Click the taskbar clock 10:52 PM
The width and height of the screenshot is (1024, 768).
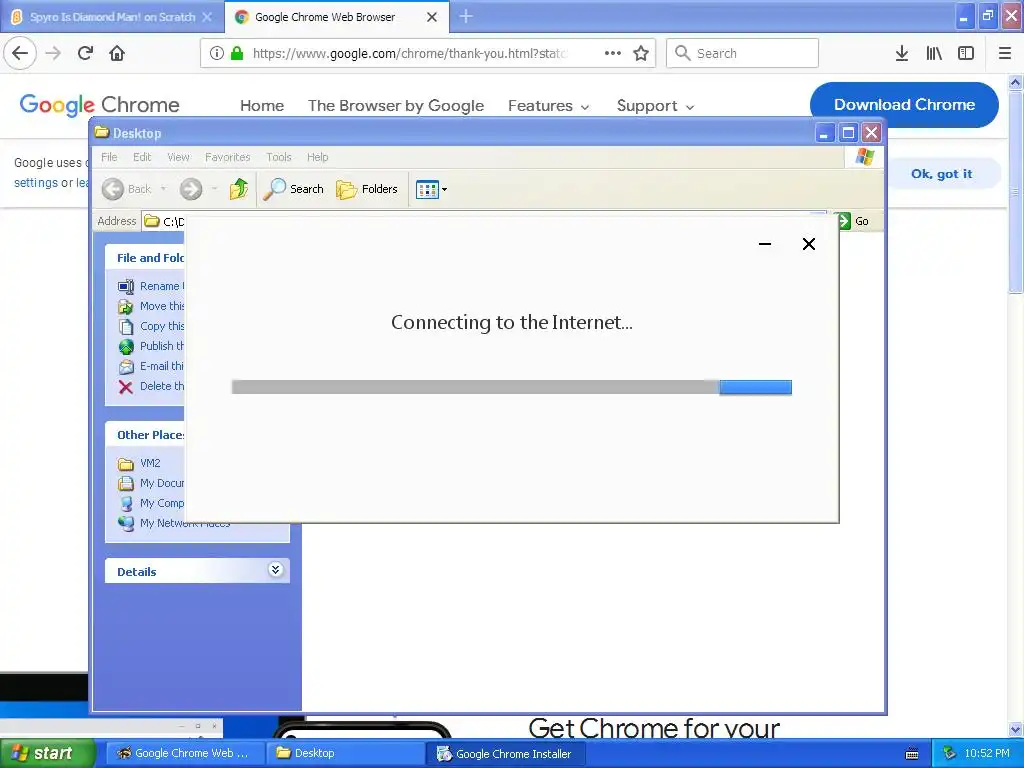click(987, 753)
